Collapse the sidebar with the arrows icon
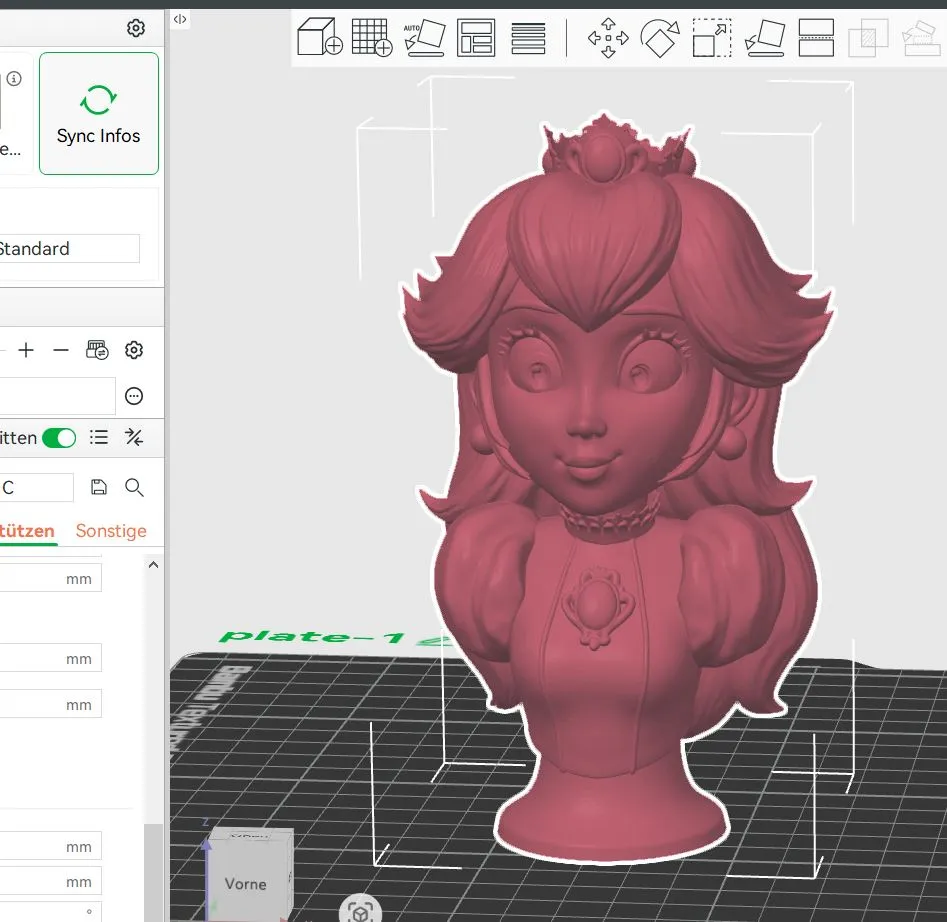Image resolution: width=947 pixels, height=922 pixels. click(180, 19)
